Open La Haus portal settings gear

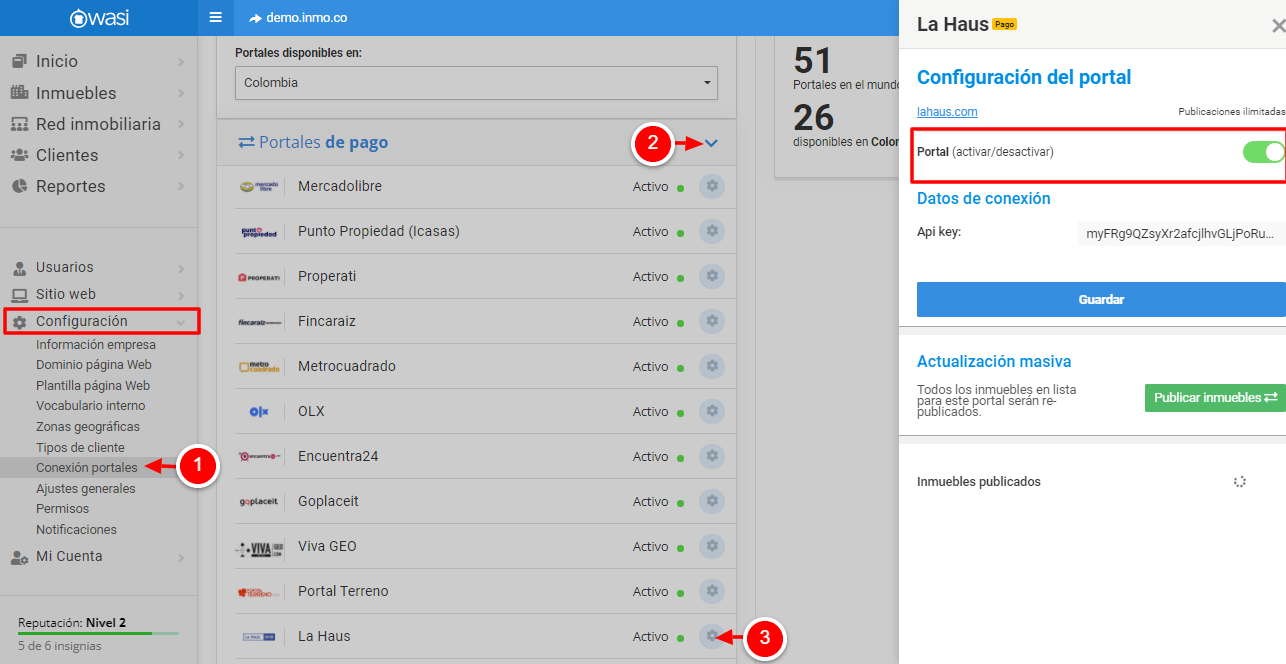711,636
